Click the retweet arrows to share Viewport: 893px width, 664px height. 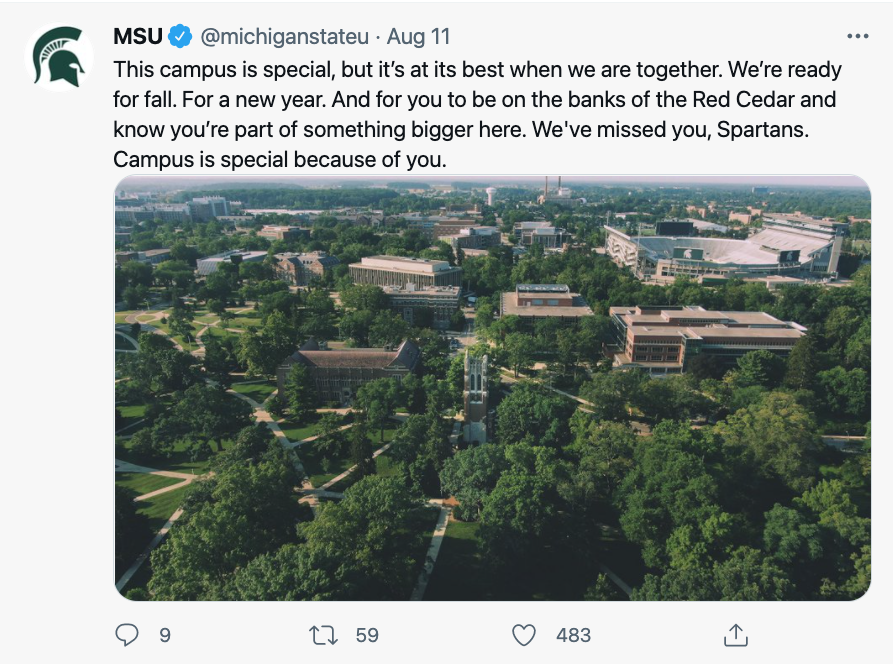[325, 634]
